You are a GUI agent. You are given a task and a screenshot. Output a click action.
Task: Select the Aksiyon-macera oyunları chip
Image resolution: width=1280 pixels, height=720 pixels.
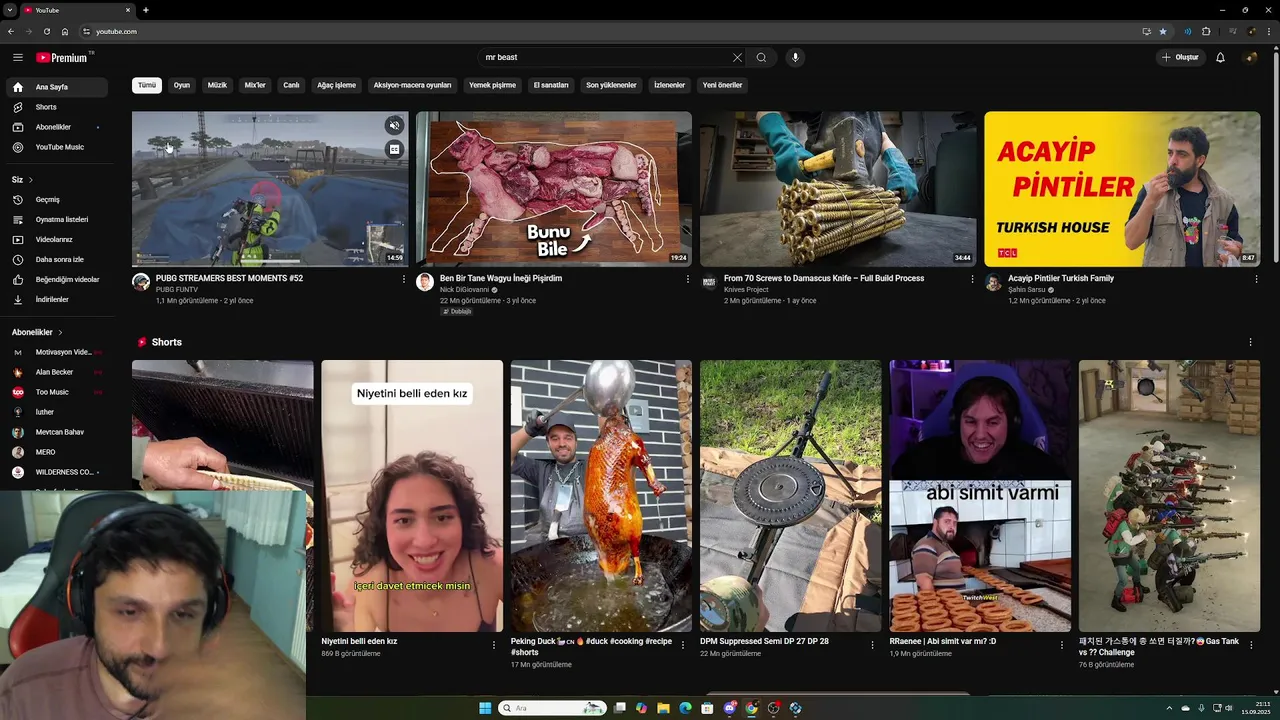tap(412, 85)
